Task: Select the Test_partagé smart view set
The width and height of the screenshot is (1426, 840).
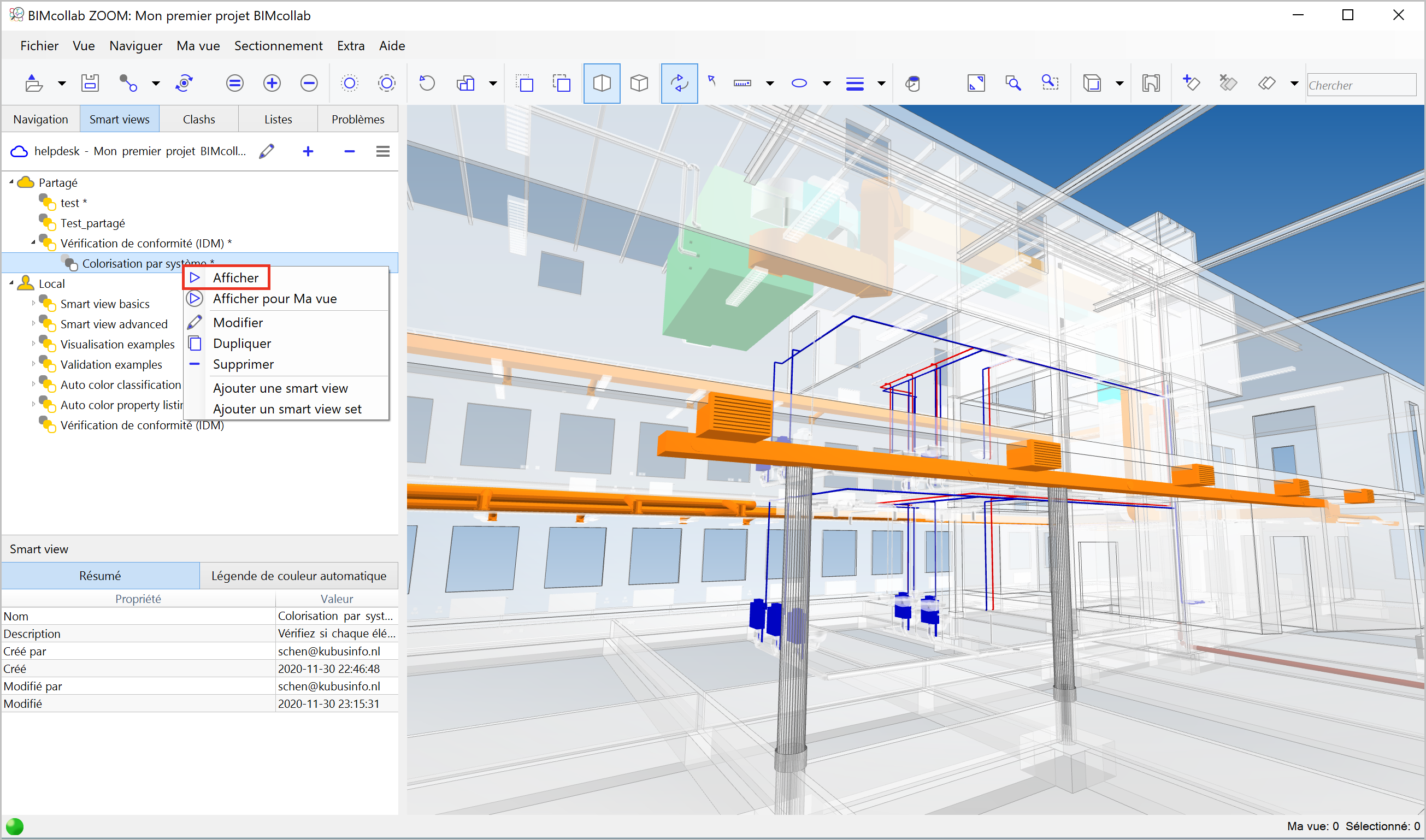Action: (92, 223)
